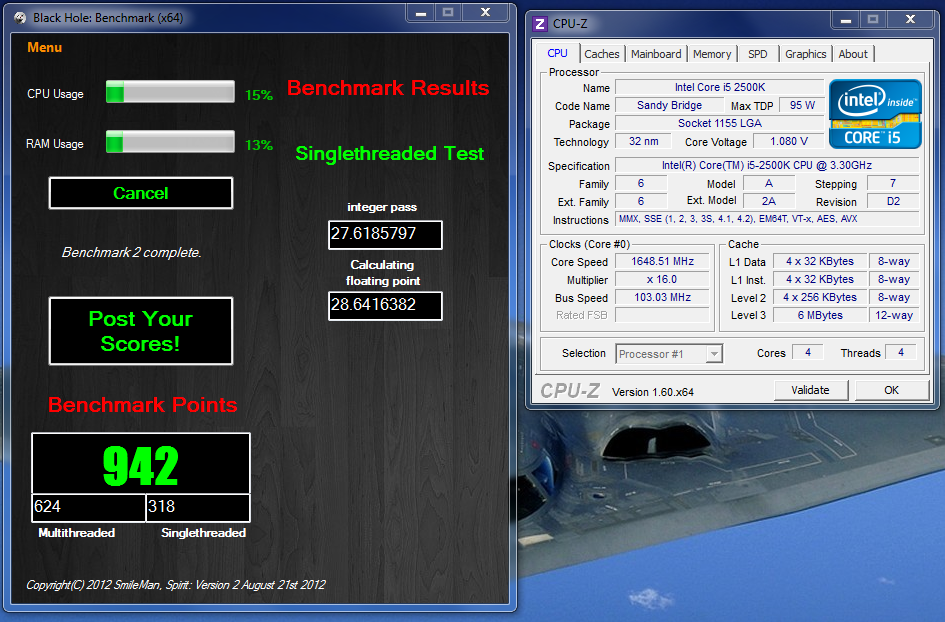Click the Black Hole app icon in title bar
945x622 pixels.
[20, 17]
